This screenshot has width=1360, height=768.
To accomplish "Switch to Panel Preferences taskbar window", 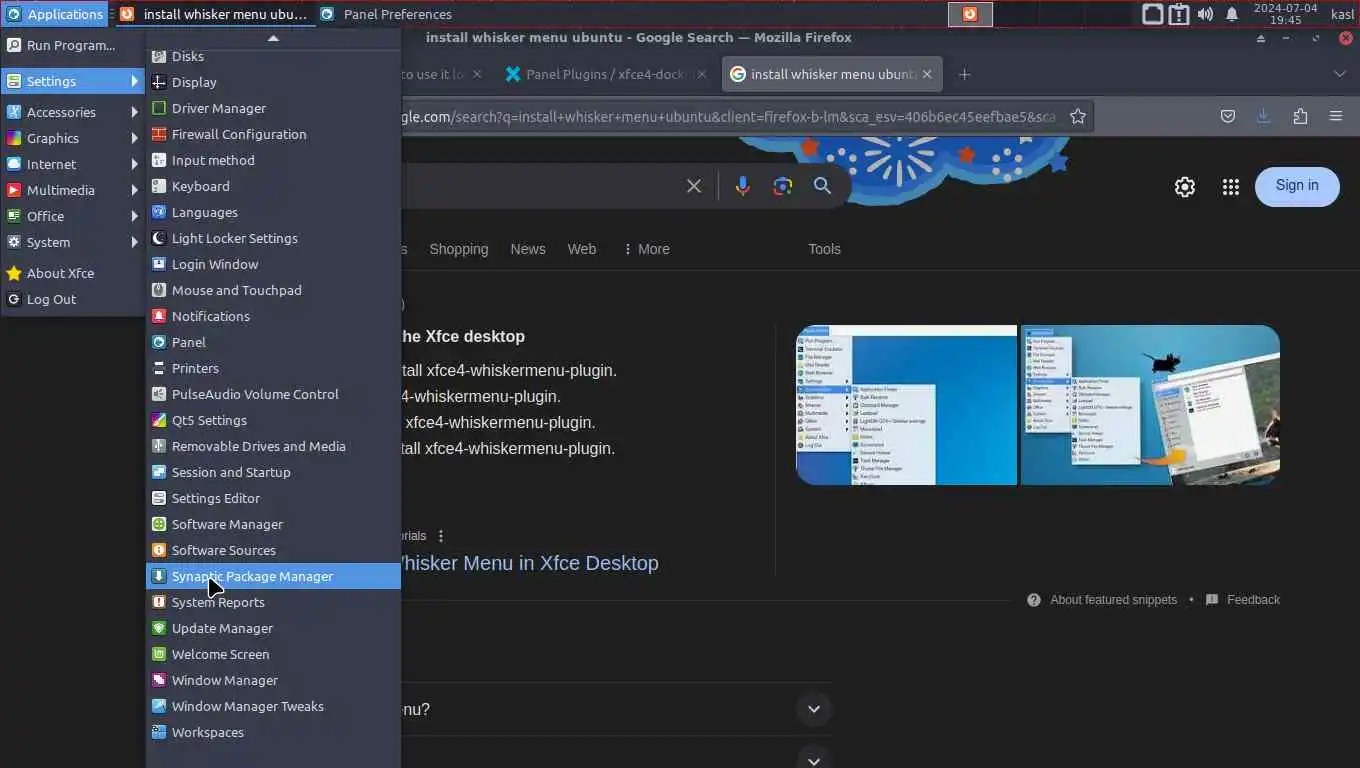I will [386, 14].
